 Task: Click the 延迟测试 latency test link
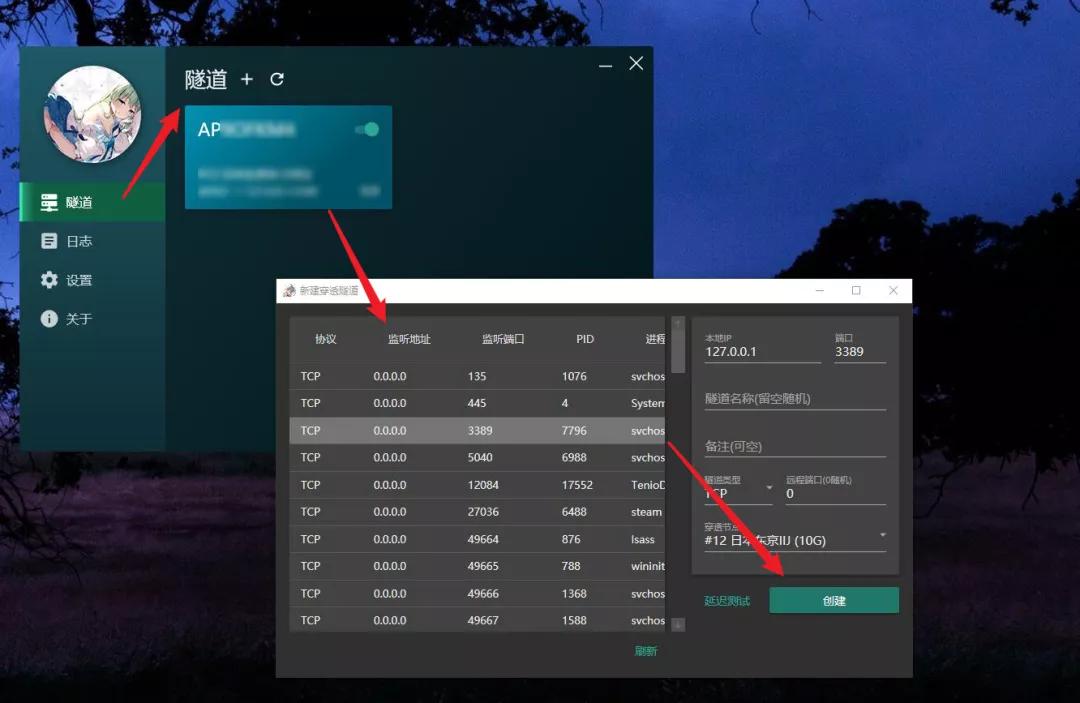(727, 601)
